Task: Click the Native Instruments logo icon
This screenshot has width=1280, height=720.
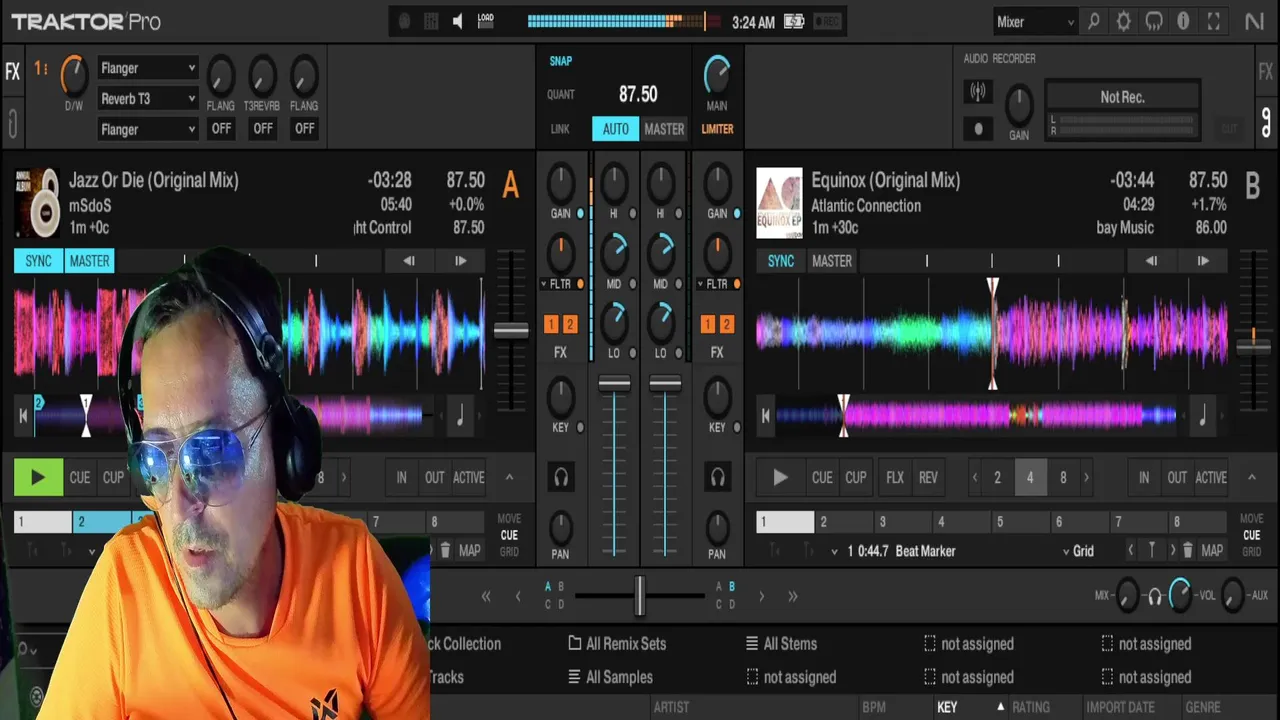Action: click(1254, 21)
